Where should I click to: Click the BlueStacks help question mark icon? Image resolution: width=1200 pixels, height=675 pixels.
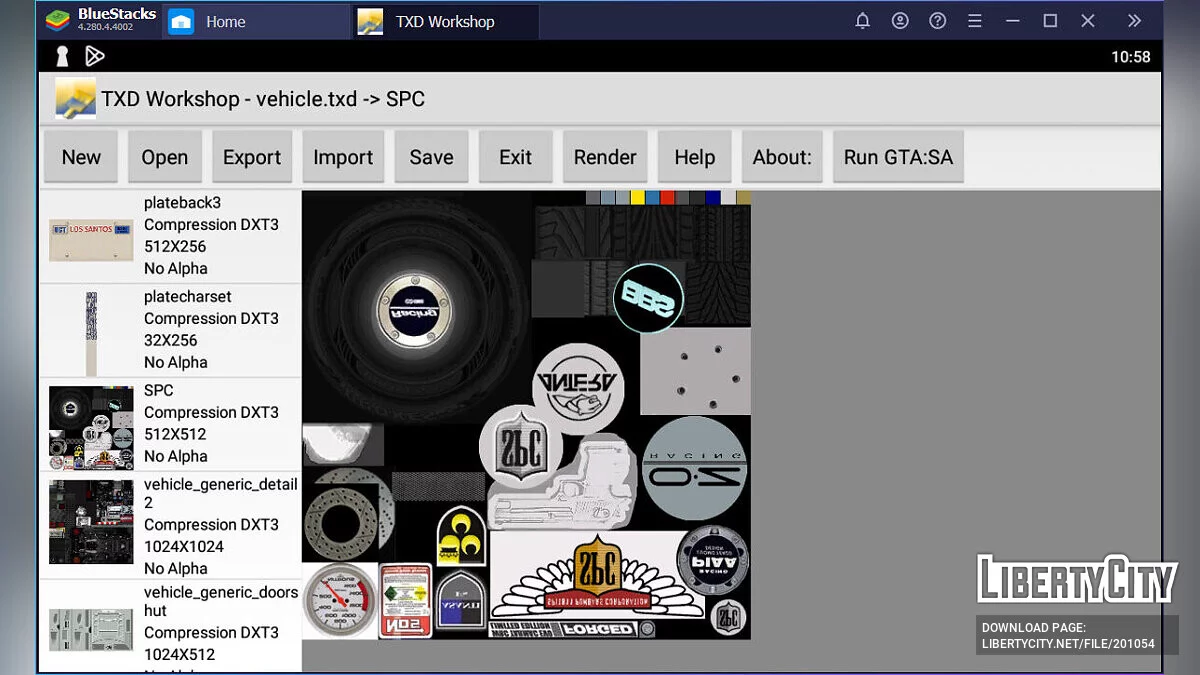point(937,21)
